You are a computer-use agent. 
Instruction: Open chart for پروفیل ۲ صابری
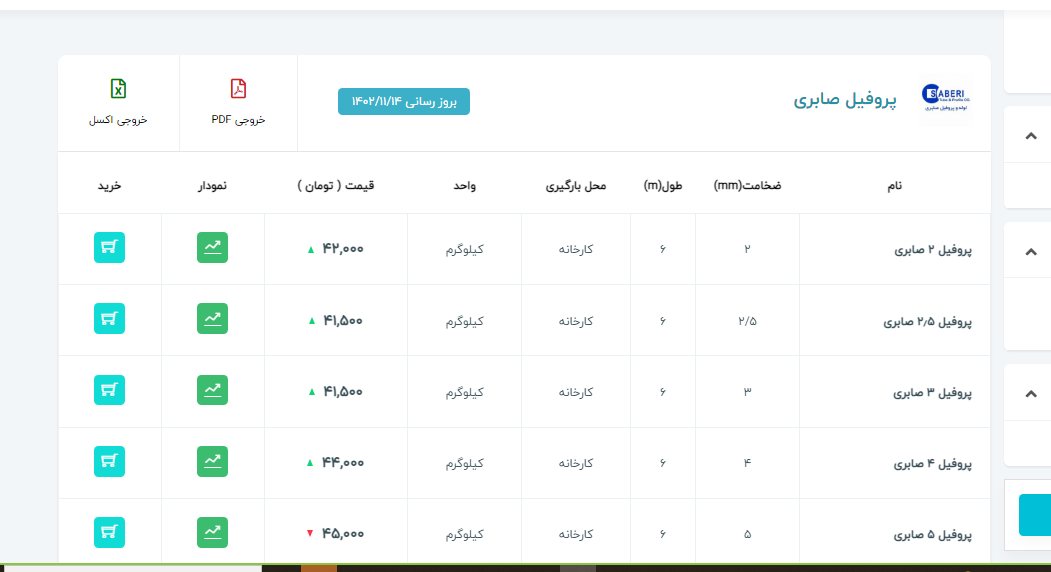coord(212,247)
